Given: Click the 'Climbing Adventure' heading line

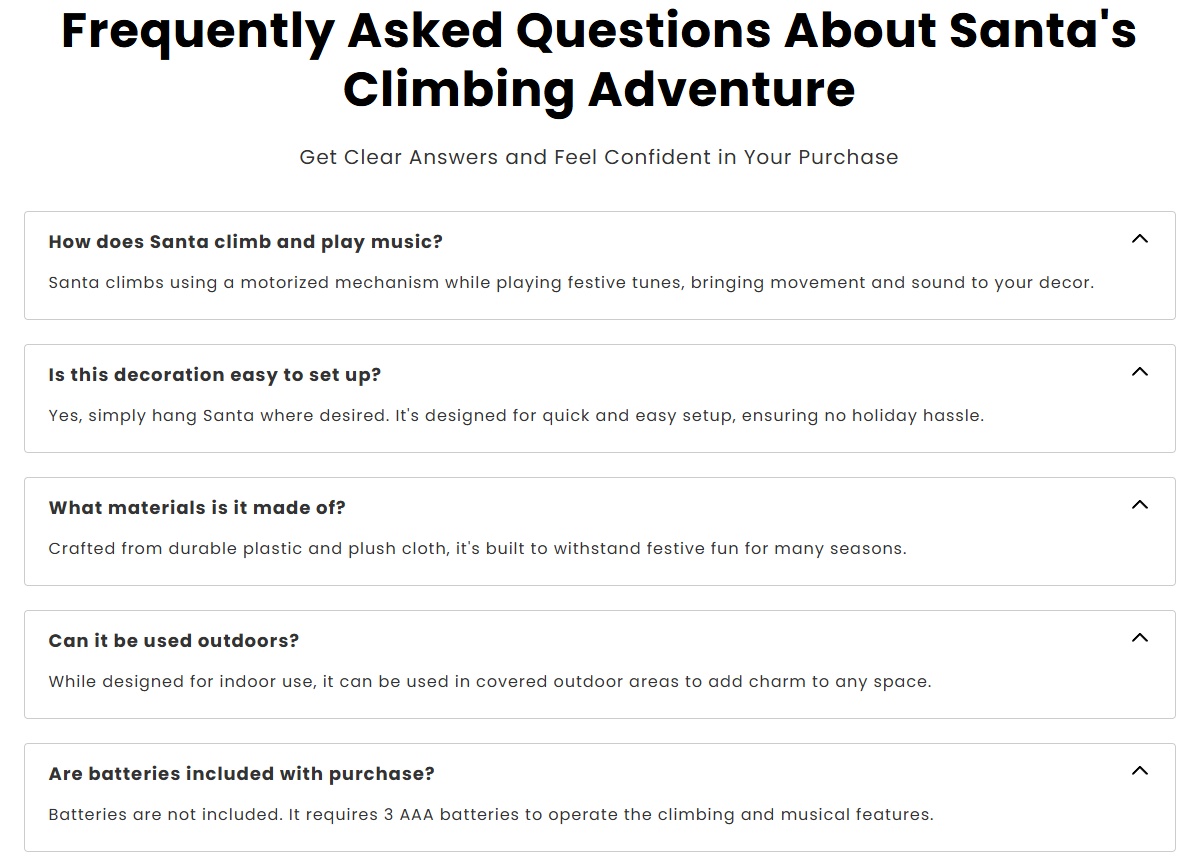Looking at the screenshot, I should coord(599,90).
